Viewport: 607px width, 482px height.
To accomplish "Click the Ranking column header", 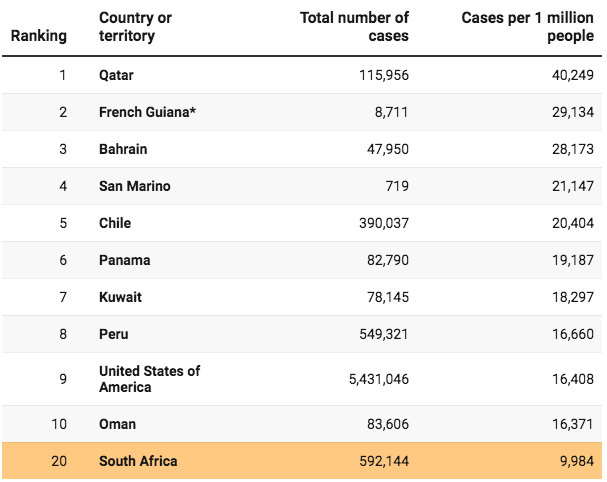I will point(38,36).
